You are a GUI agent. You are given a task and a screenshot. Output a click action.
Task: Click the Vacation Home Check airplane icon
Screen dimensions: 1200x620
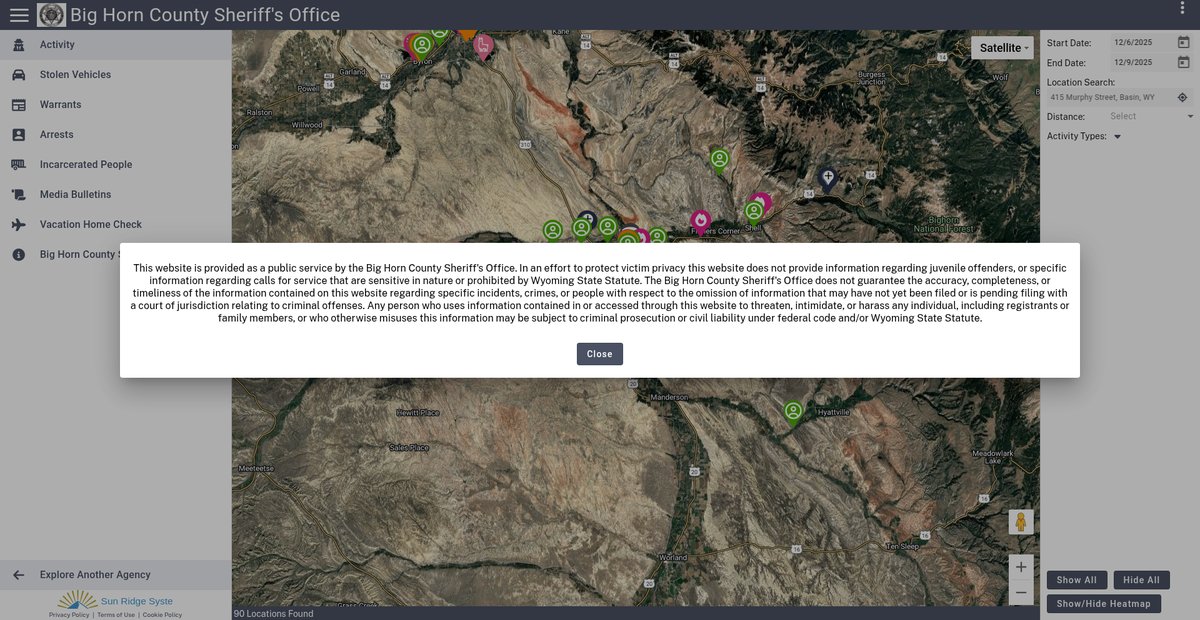pos(18,225)
